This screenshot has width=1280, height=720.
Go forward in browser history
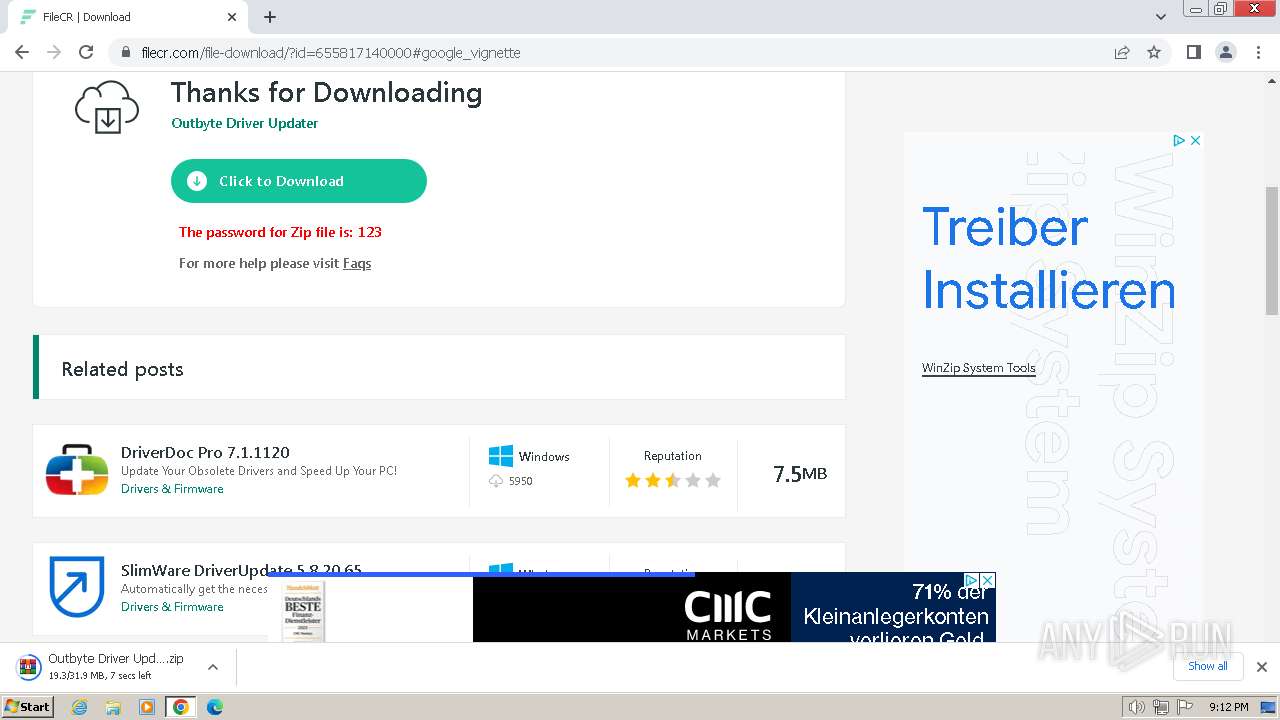[x=54, y=52]
